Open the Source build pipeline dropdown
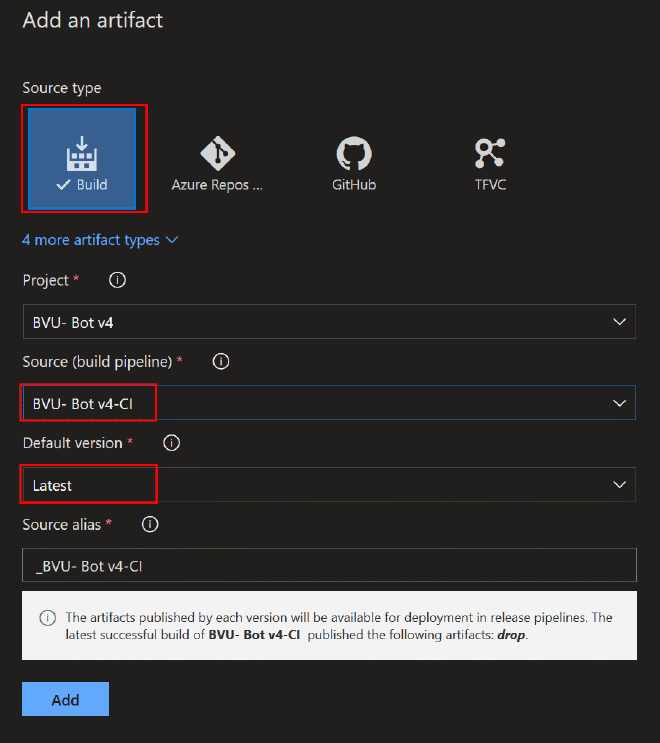Viewport: 660px width, 743px height. click(x=329, y=403)
